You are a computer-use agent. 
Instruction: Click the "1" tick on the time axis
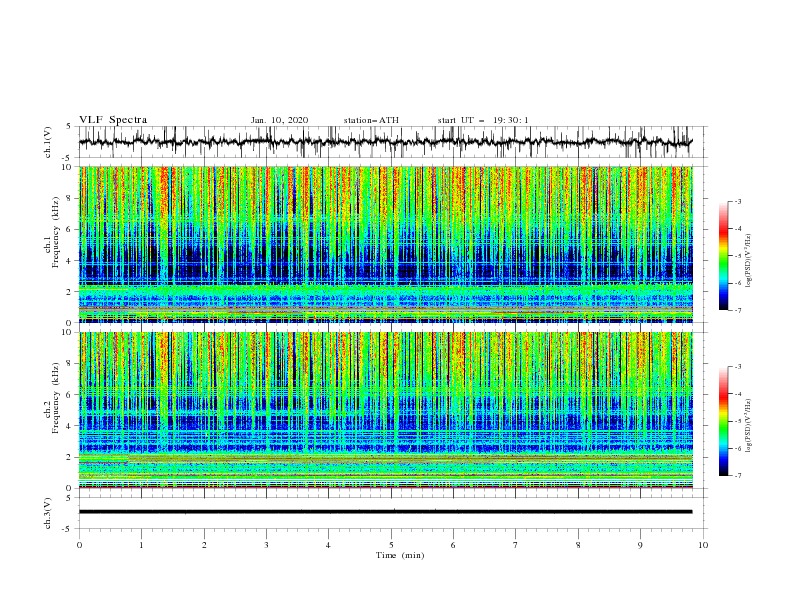click(x=141, y=545)
